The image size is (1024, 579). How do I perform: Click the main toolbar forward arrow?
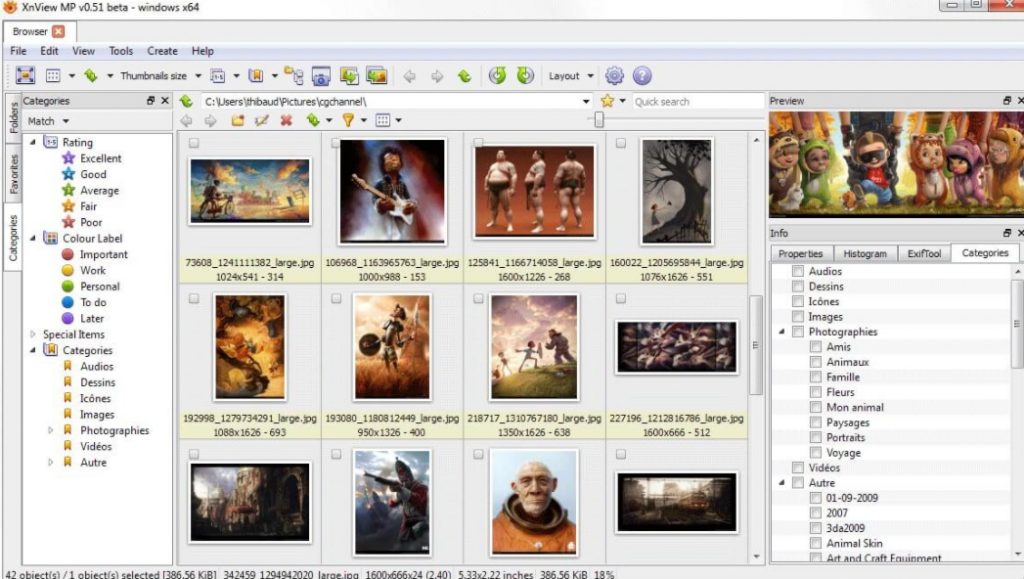pos(437,76)
